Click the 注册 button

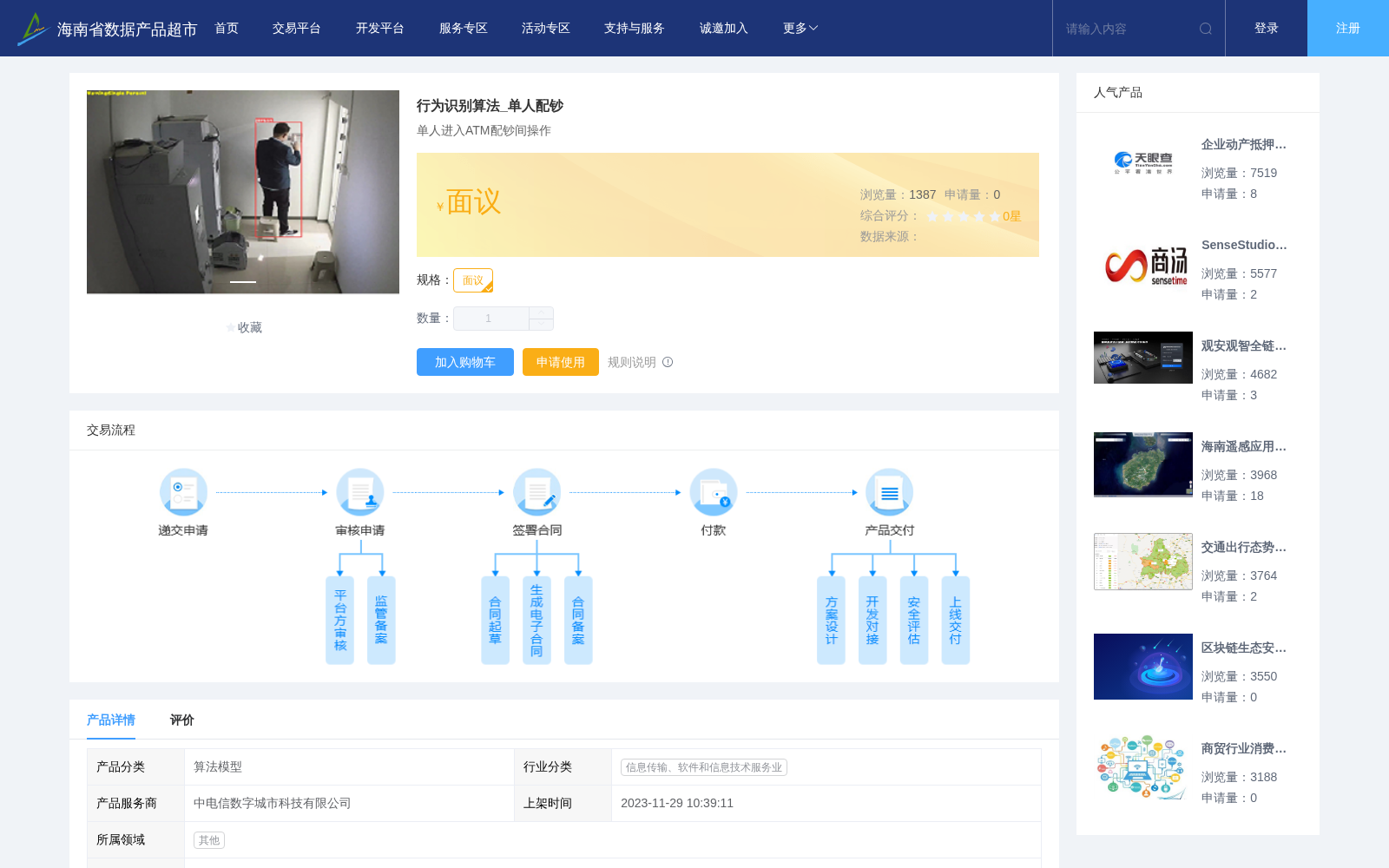click(1348, 29)
